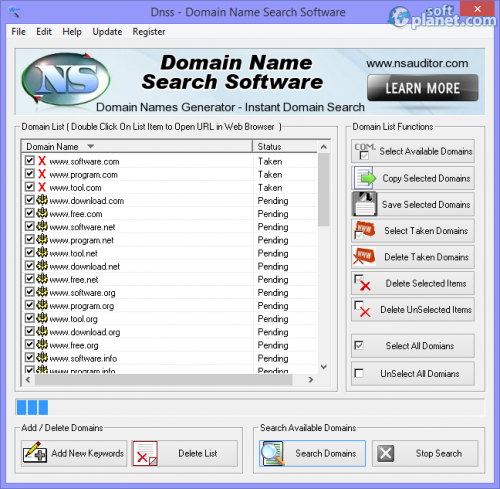Open the Help menu
The width and height of the screenshot is (500, 489).
72,32
